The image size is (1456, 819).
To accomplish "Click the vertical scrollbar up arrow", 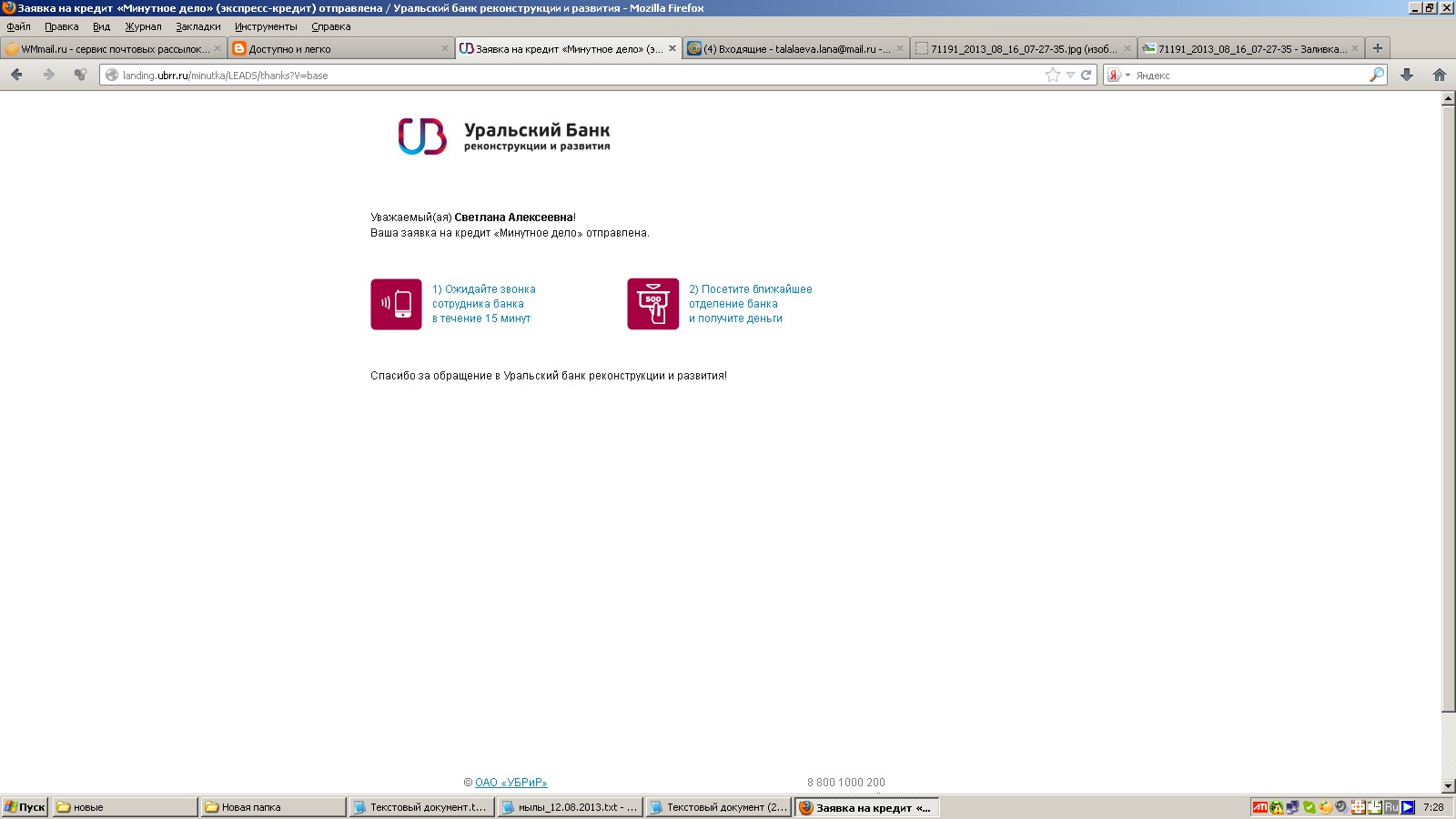I will 1449,98.
